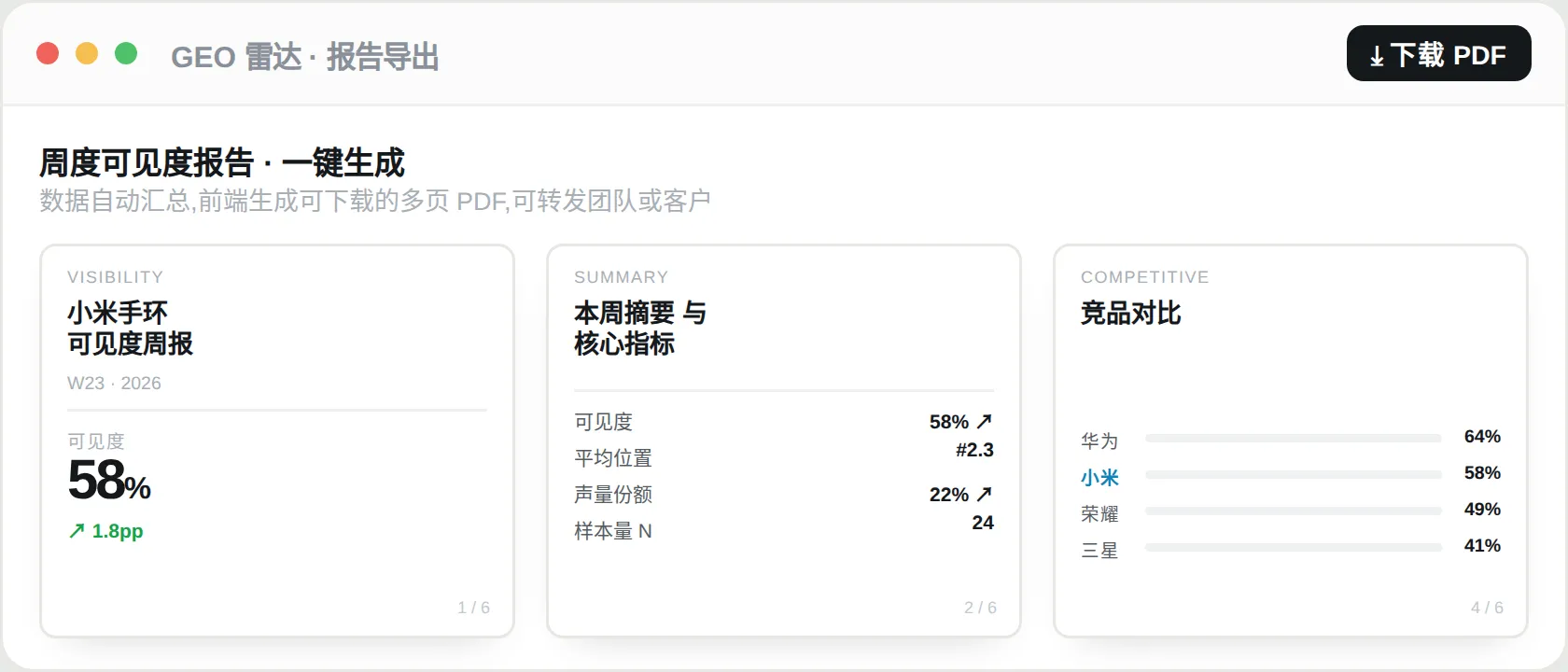Viewport: 1568px width, 672px height.
Task: Click the download arrow icon in PDF button
Action: pyautogui.click(x=1377, y=57)
